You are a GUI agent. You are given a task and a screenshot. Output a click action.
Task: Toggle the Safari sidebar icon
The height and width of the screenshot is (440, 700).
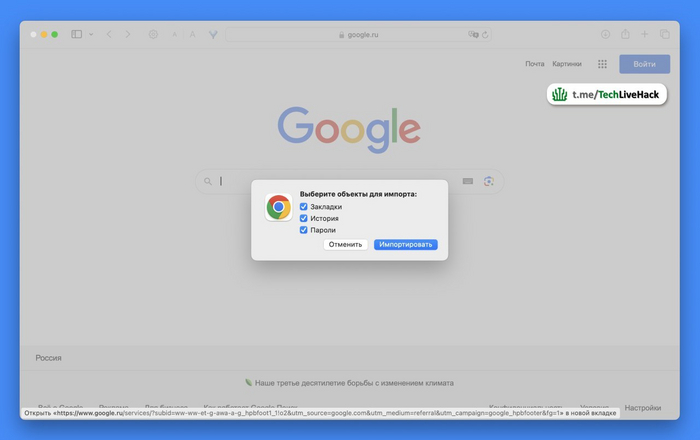[x=76, y=34]
